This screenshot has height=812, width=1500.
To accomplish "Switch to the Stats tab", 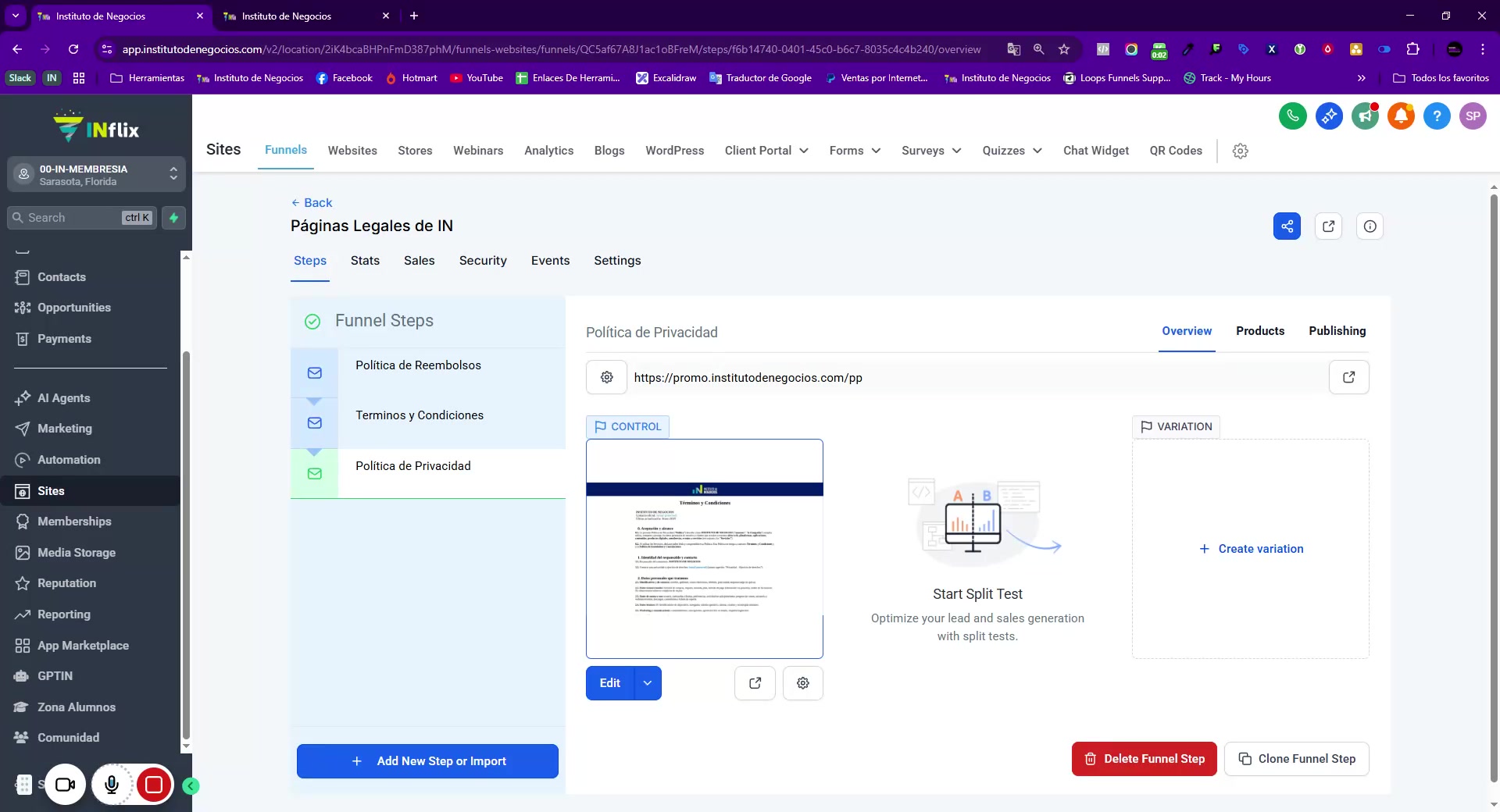I will pos(365,261).
